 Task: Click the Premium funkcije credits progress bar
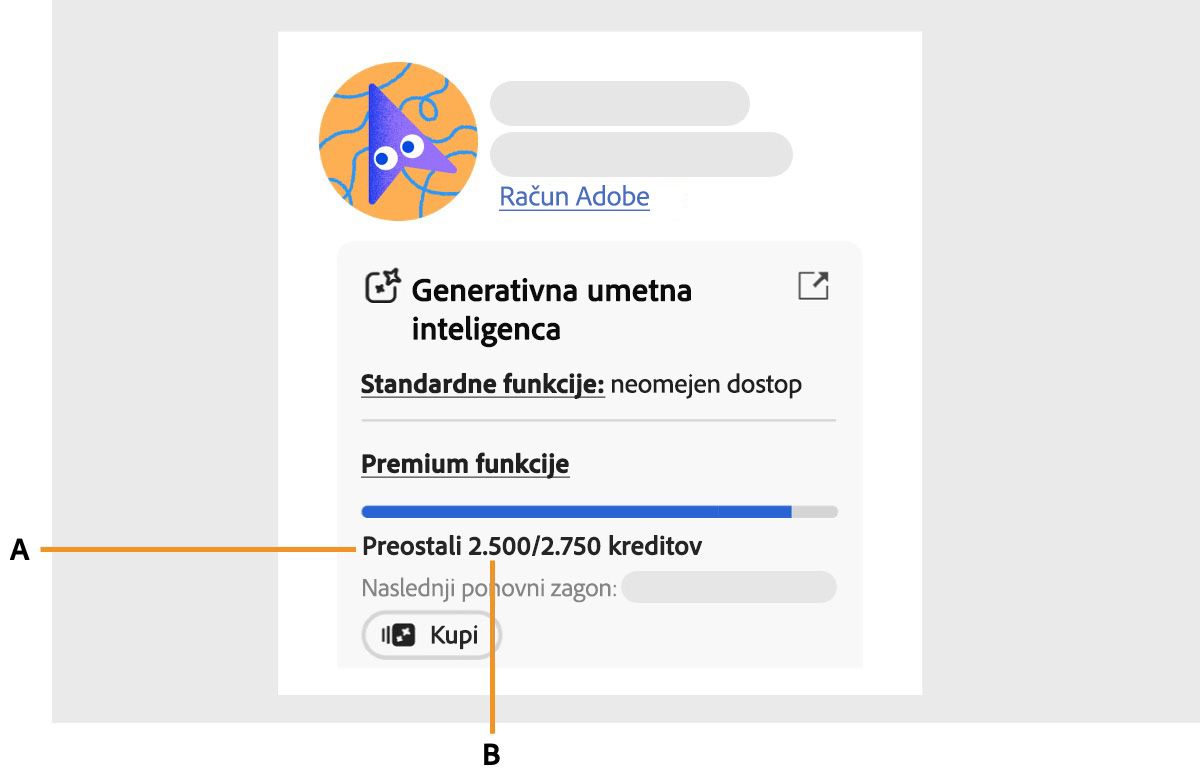(x=598, y=511)
